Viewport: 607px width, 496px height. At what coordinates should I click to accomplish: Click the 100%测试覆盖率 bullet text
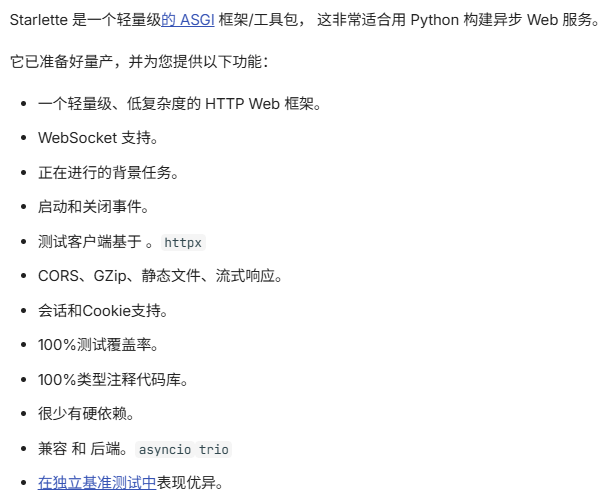98,345
